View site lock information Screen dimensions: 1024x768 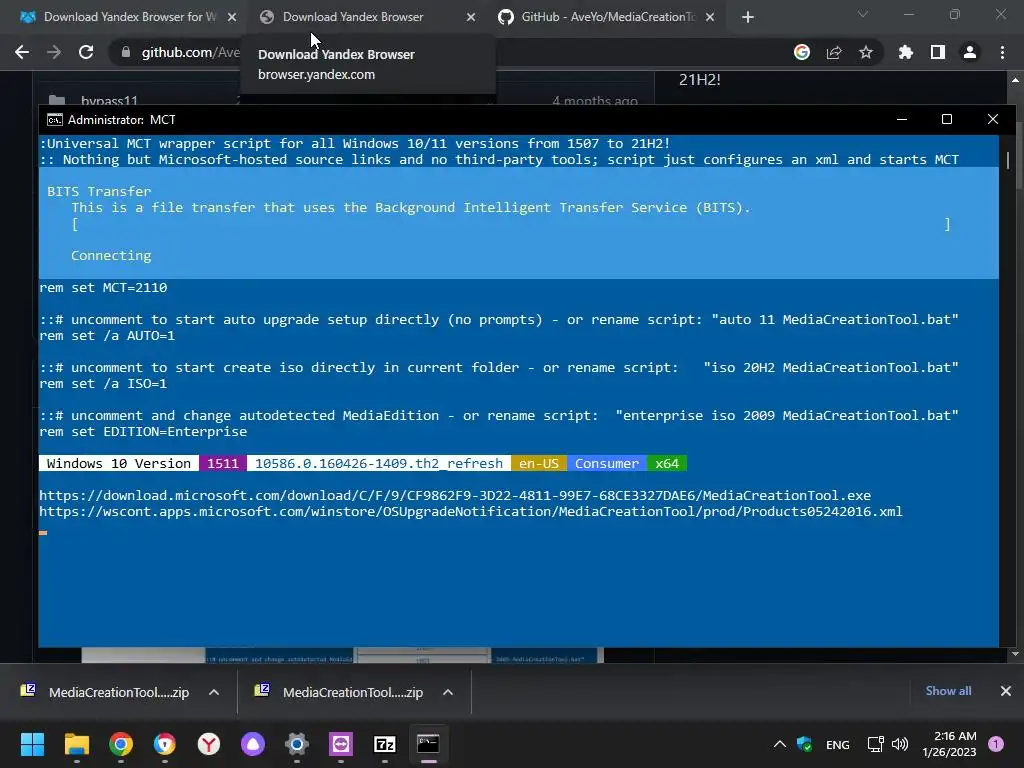point(125,52)
